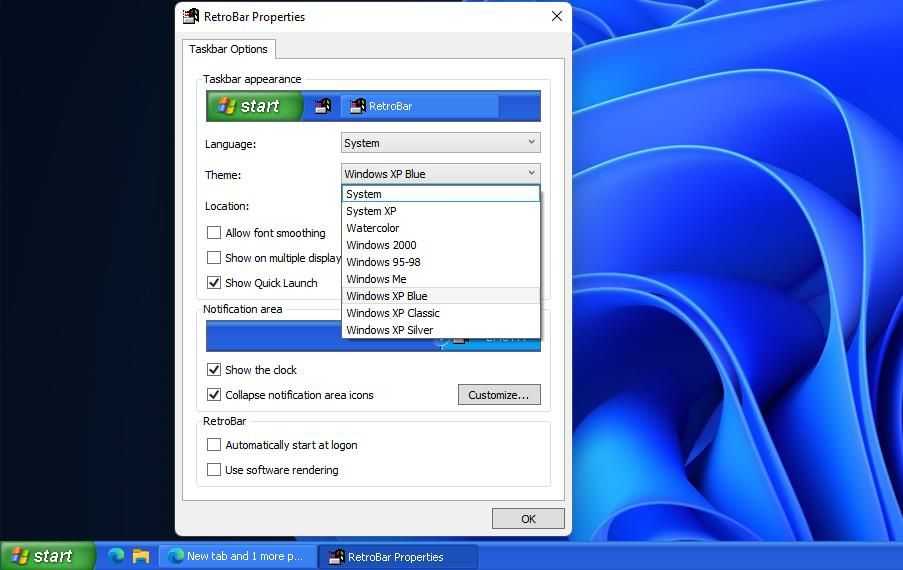Enable Allow font smoothing checkbox

(x=214, y=233)
